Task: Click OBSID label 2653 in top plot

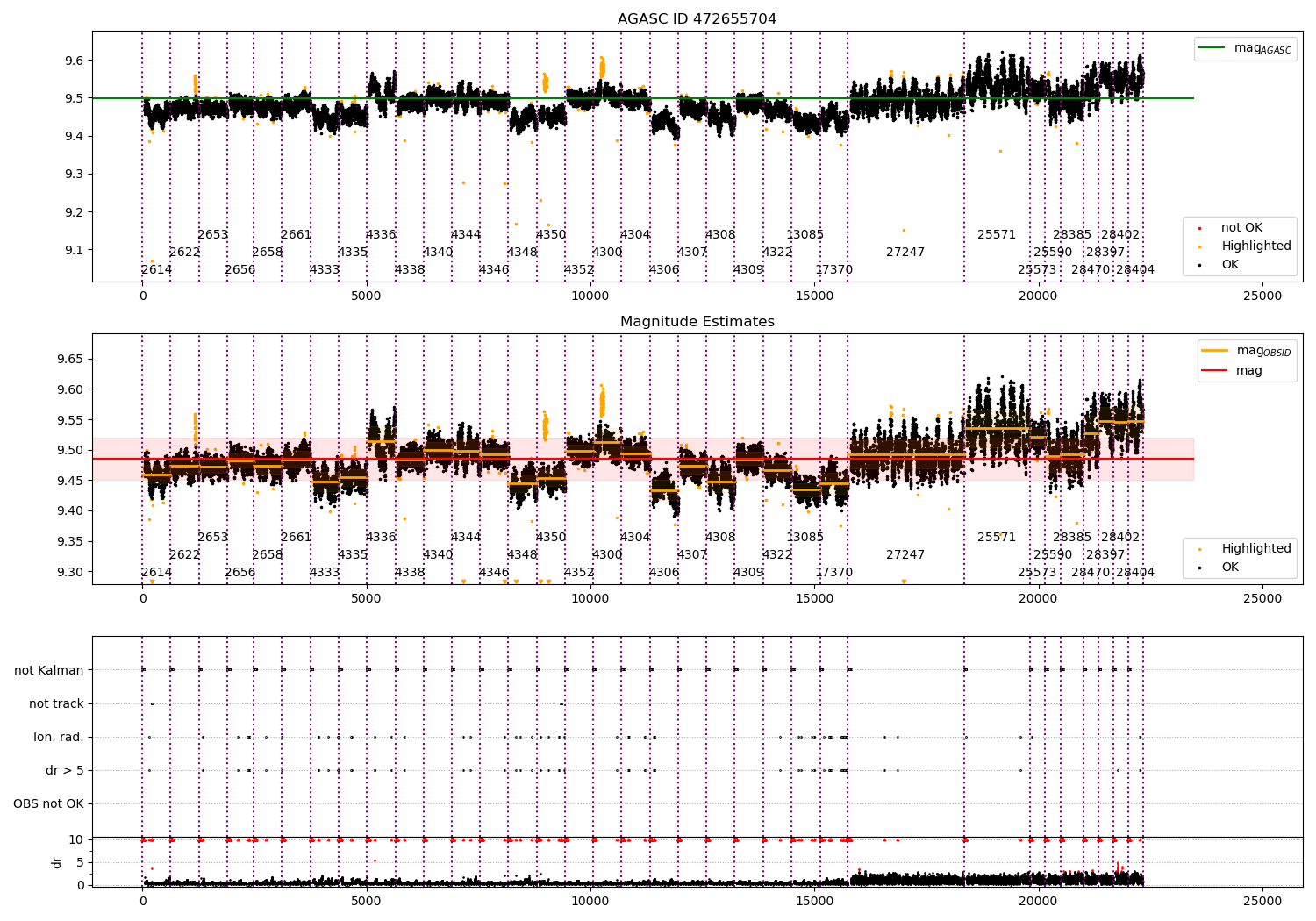Action: click(x=213, y=235)
